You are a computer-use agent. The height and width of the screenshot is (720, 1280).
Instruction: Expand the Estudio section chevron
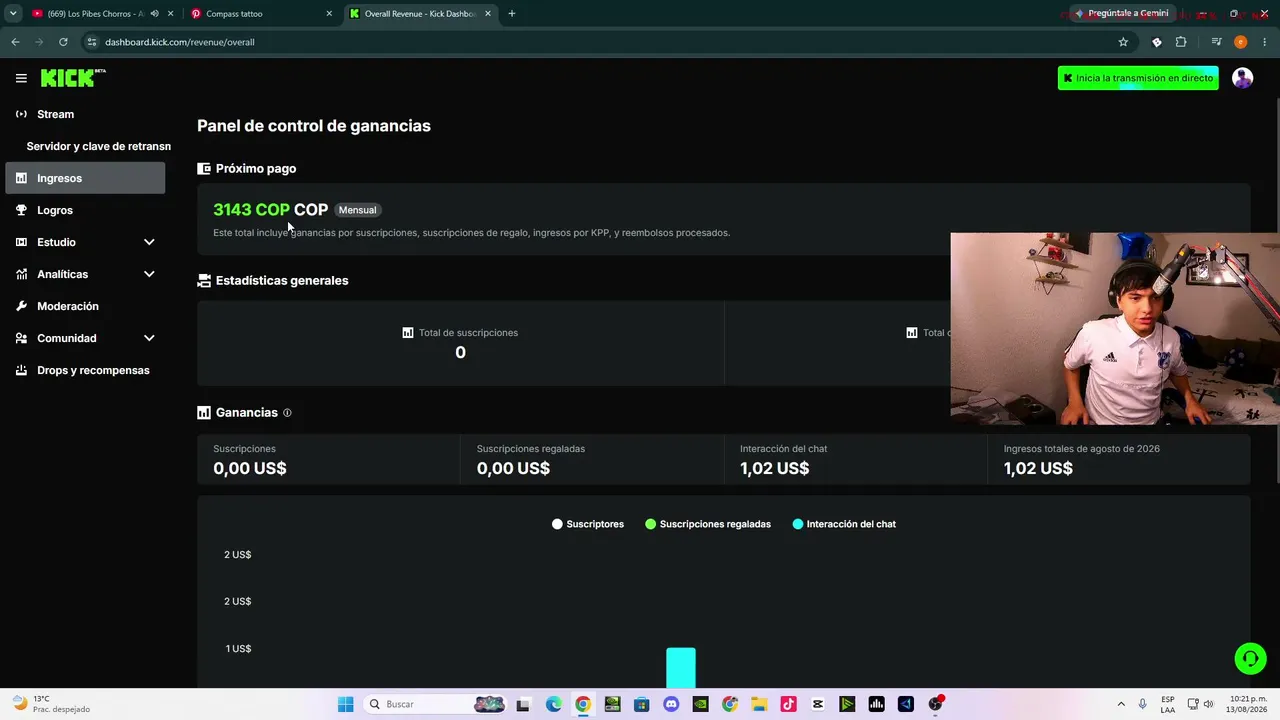click(149, 242)
